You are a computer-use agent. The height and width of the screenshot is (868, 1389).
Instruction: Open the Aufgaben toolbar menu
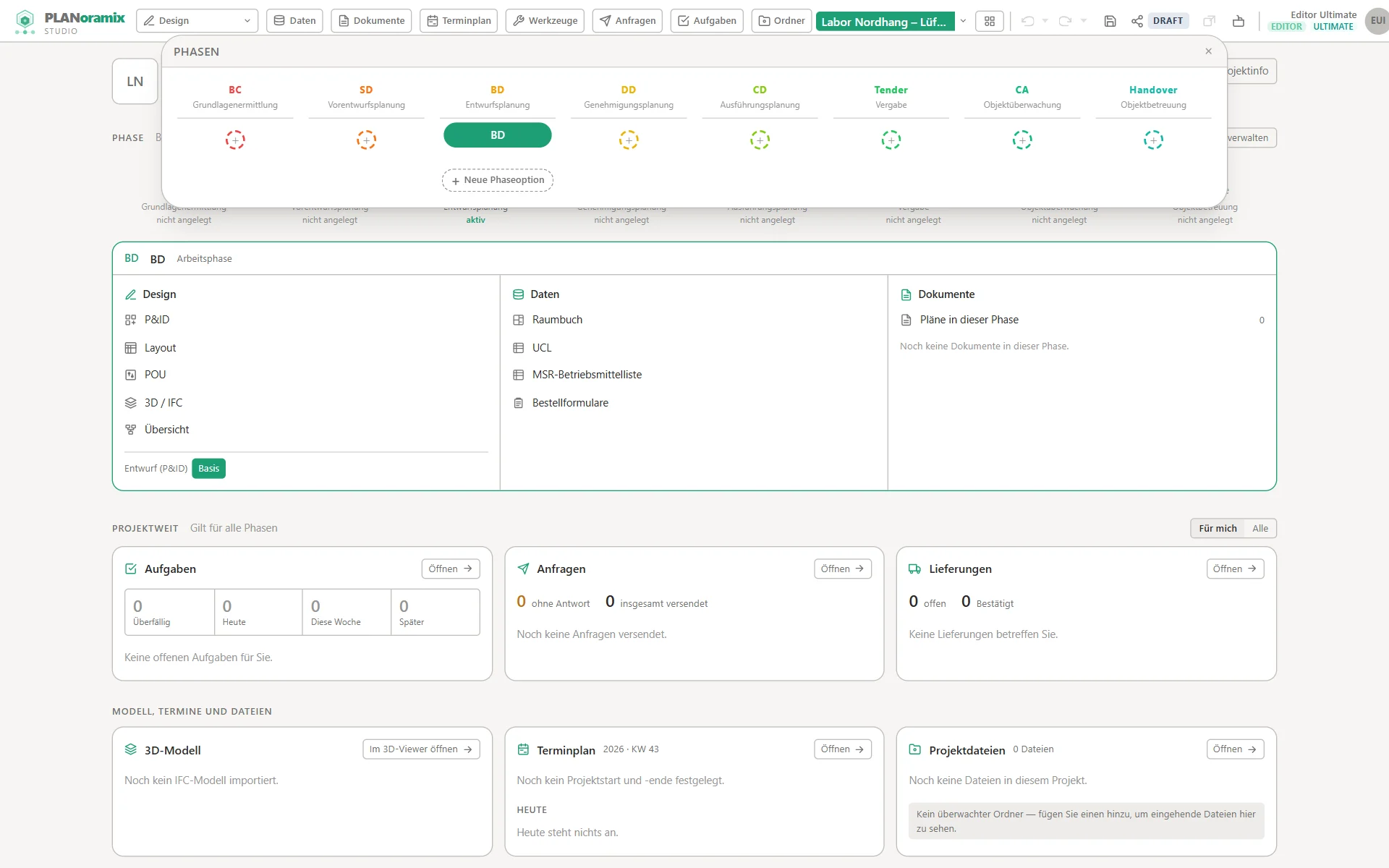point(707,21)
